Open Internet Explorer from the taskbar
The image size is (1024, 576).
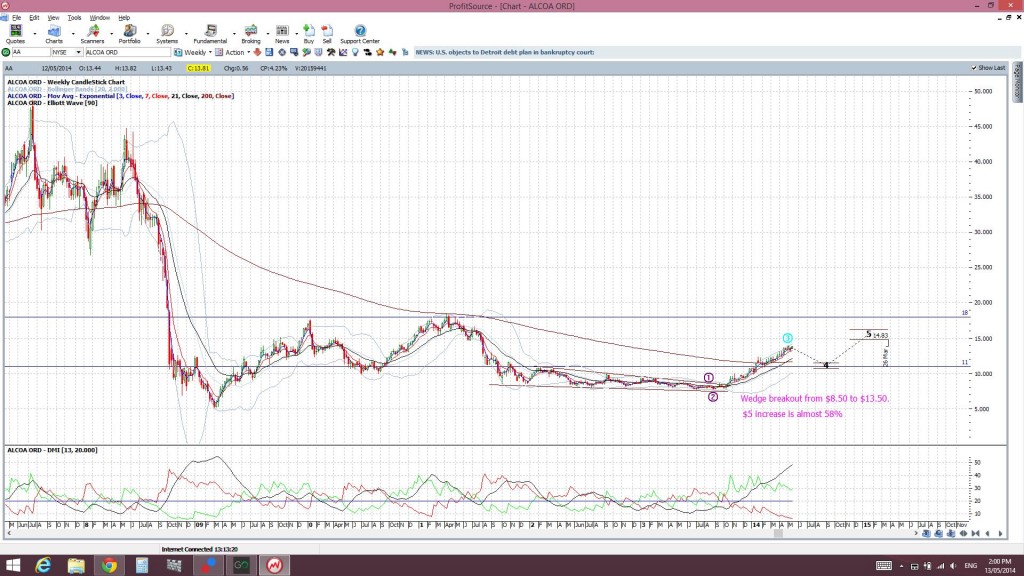(x=43, y=565)
